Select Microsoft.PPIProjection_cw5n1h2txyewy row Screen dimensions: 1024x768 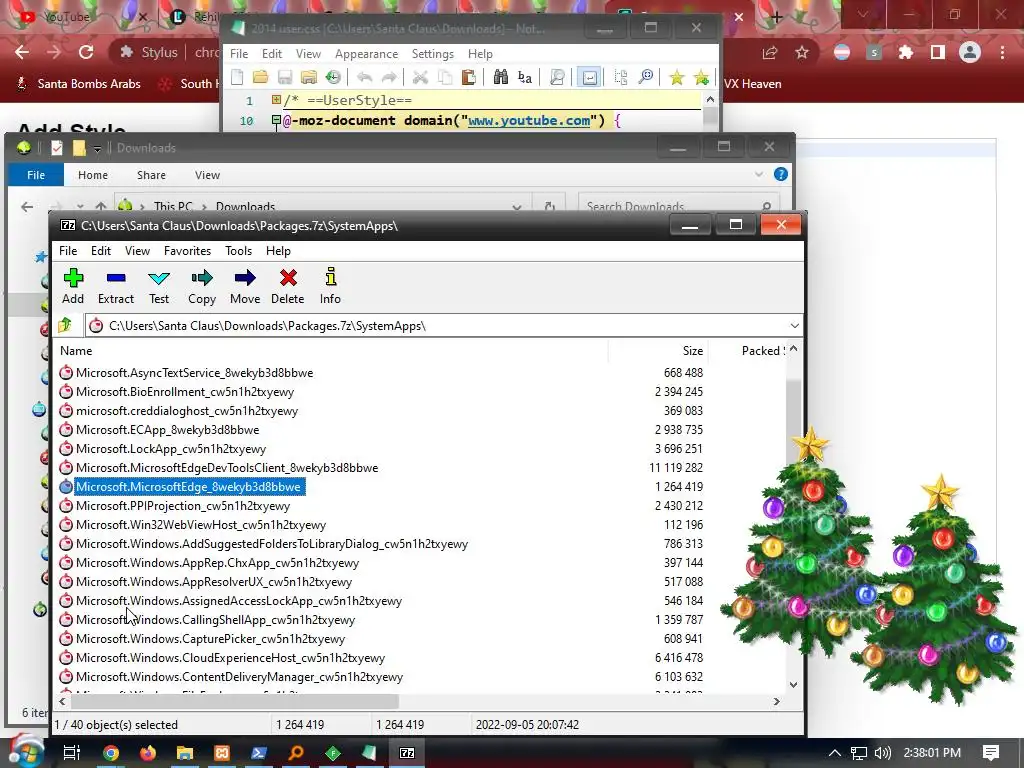click(x=183, y=505)
